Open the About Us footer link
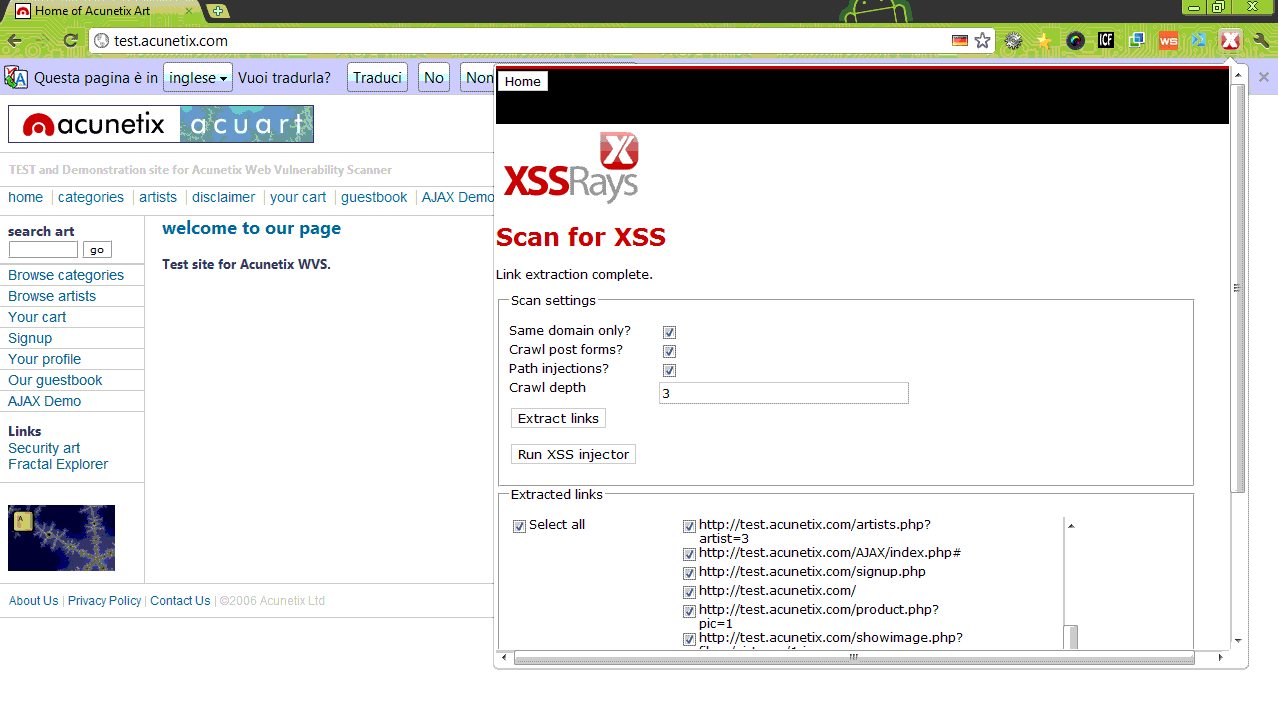This screenshot has height=707, width=1278. 33,601
